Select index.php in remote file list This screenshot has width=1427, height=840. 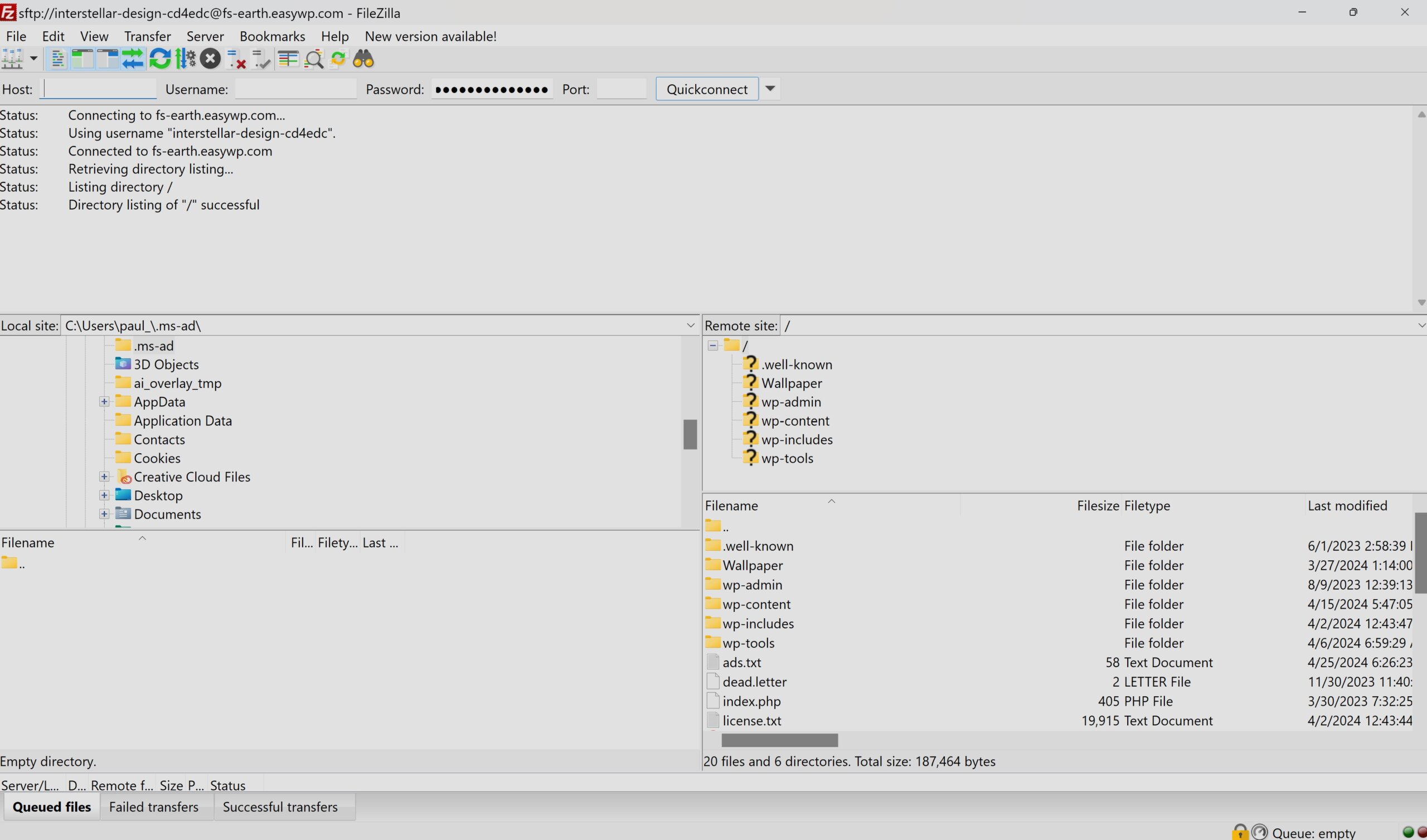coord(744,701)
